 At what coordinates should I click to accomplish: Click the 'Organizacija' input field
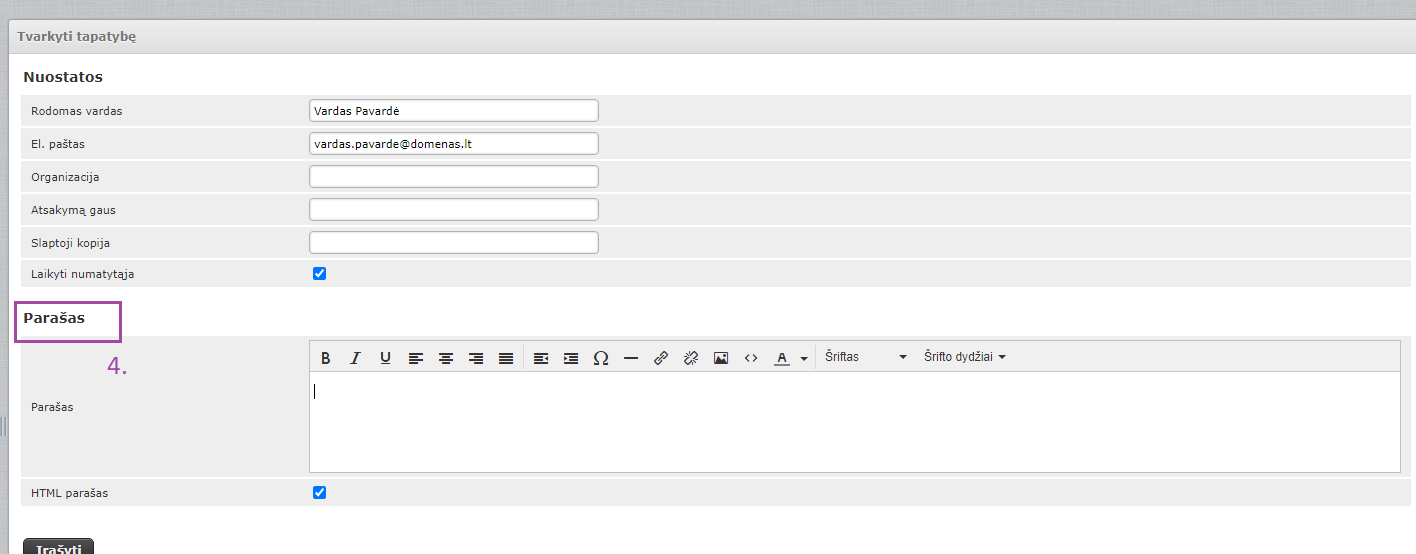click(x=454, y=177)
